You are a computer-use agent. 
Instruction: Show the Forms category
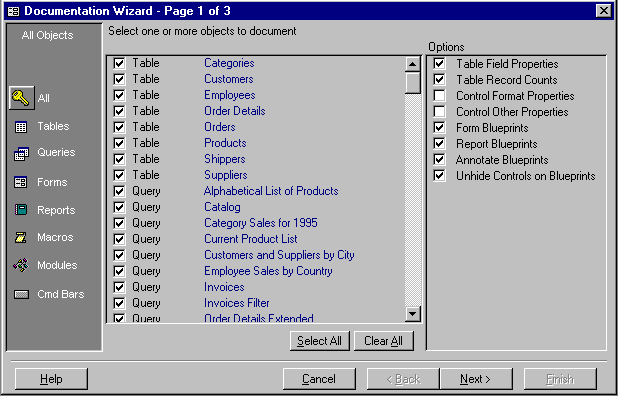(x=52, y=182)
